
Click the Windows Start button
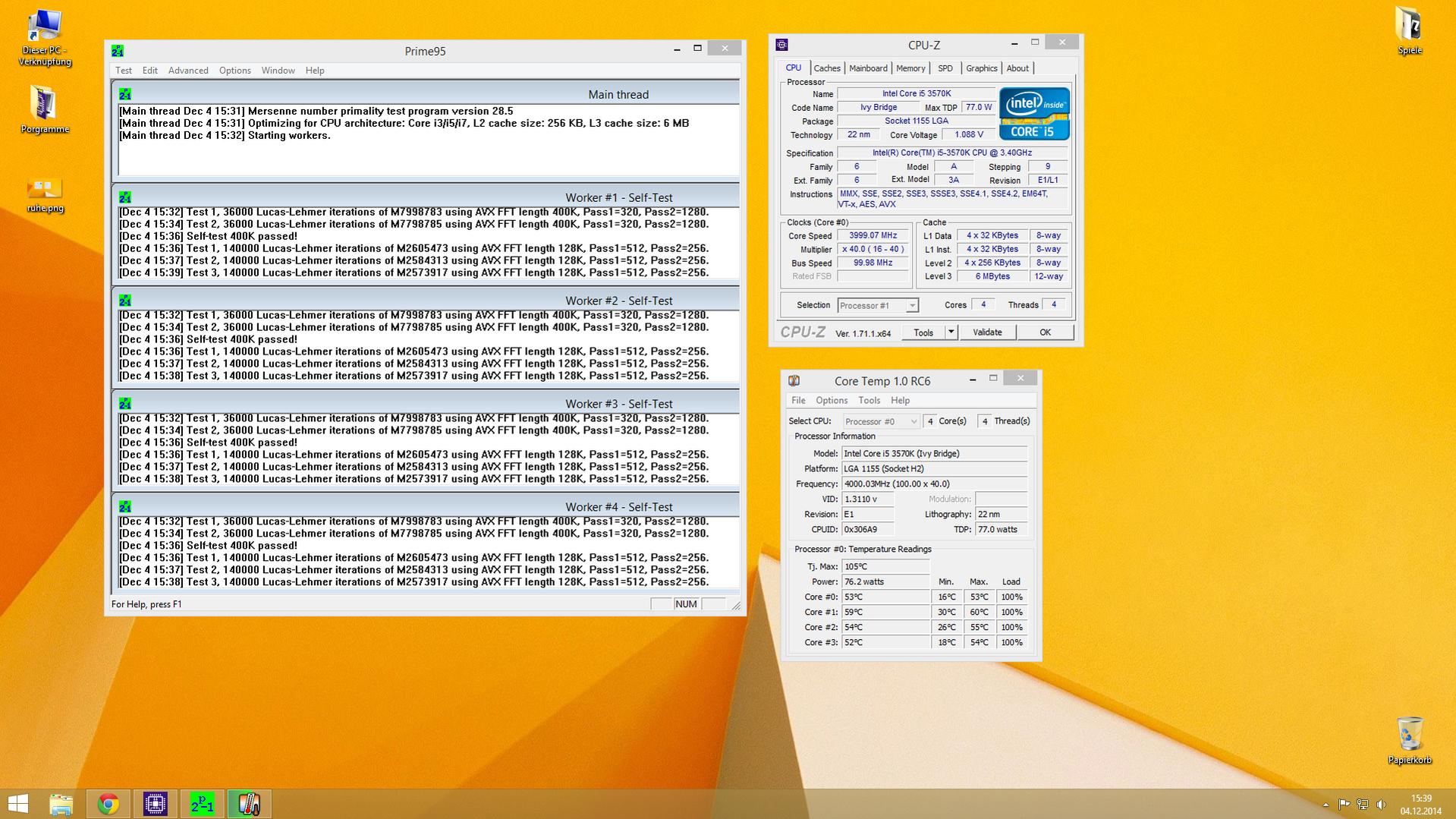pos(17,804)
